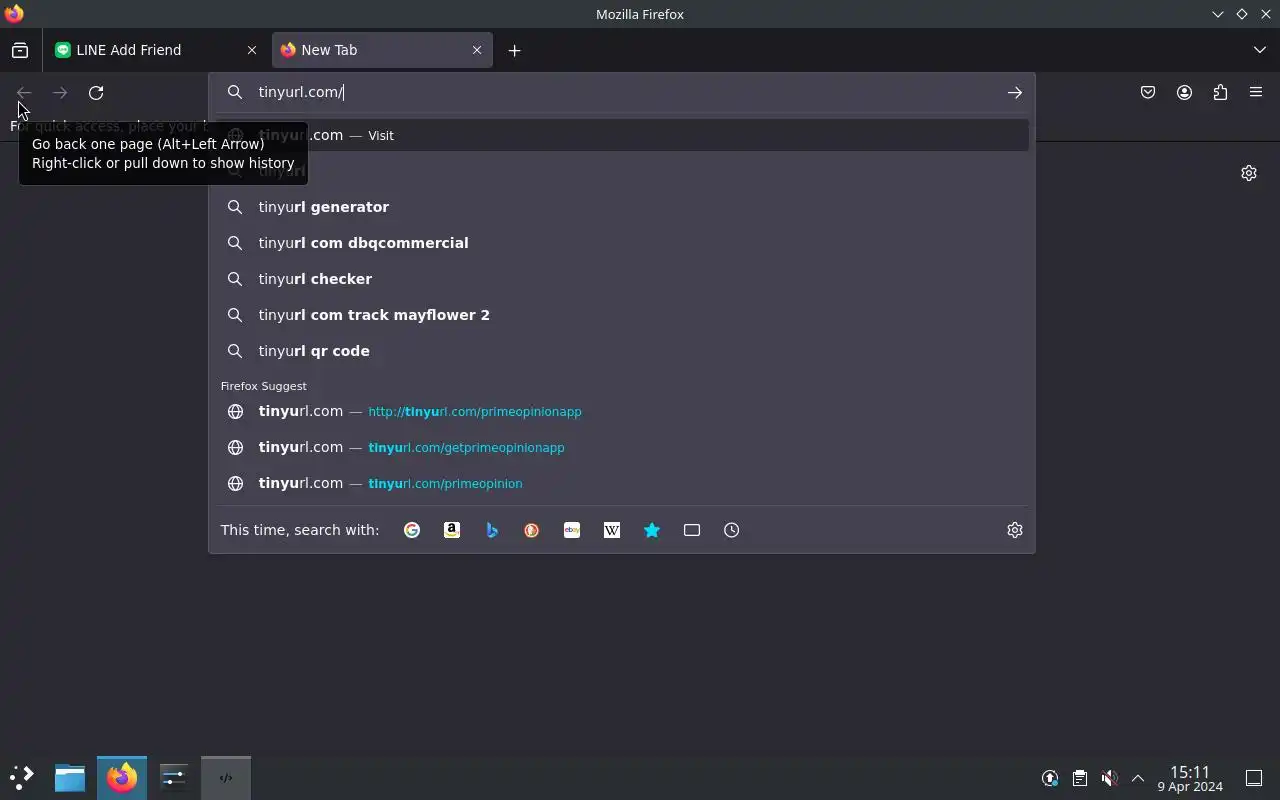This screenshot has width=1280, height=800.
Task: Open a new tab with the plus button
Action: coord(514,50)
